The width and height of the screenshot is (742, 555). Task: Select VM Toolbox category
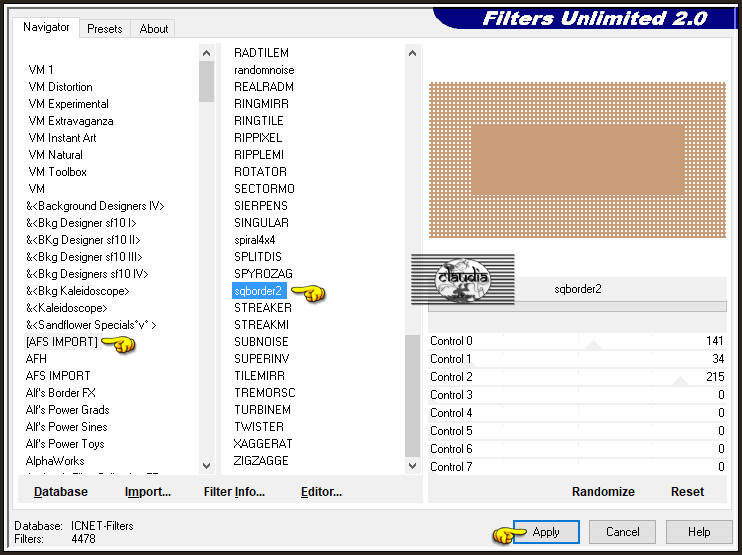pyautogui.click(x=57, y=172)
